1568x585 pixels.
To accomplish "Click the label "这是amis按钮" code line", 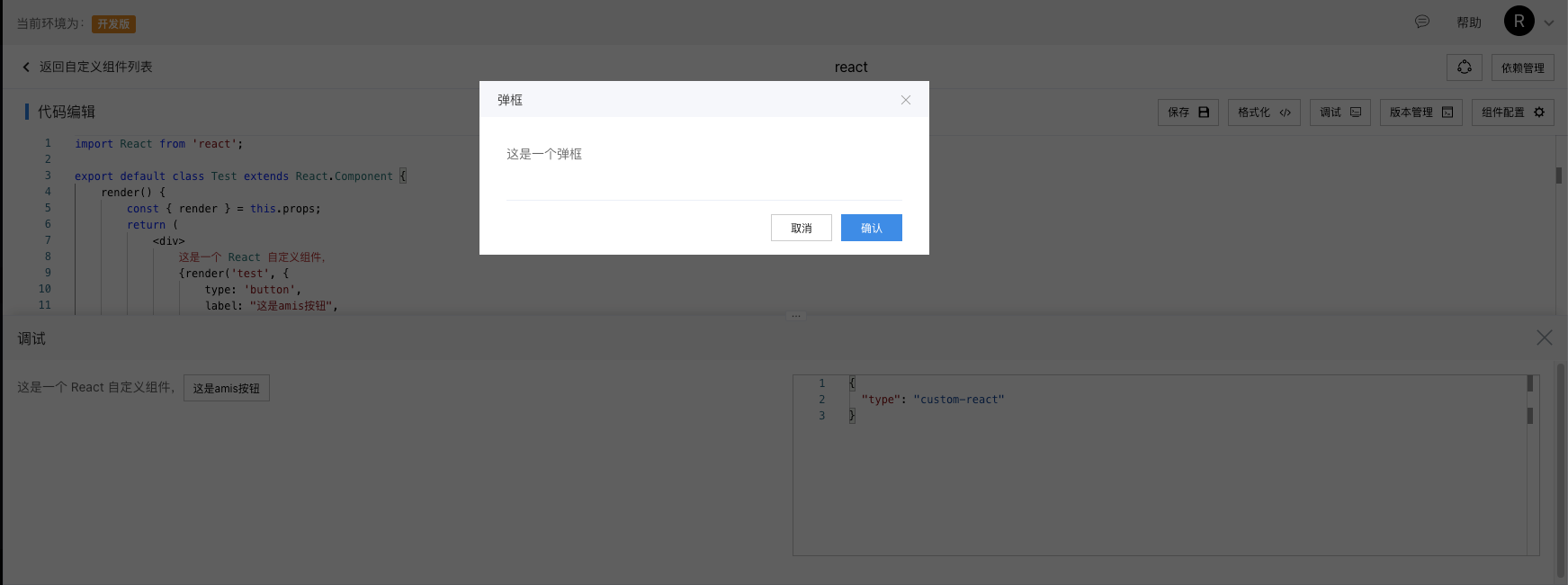I will coord(272,306).
